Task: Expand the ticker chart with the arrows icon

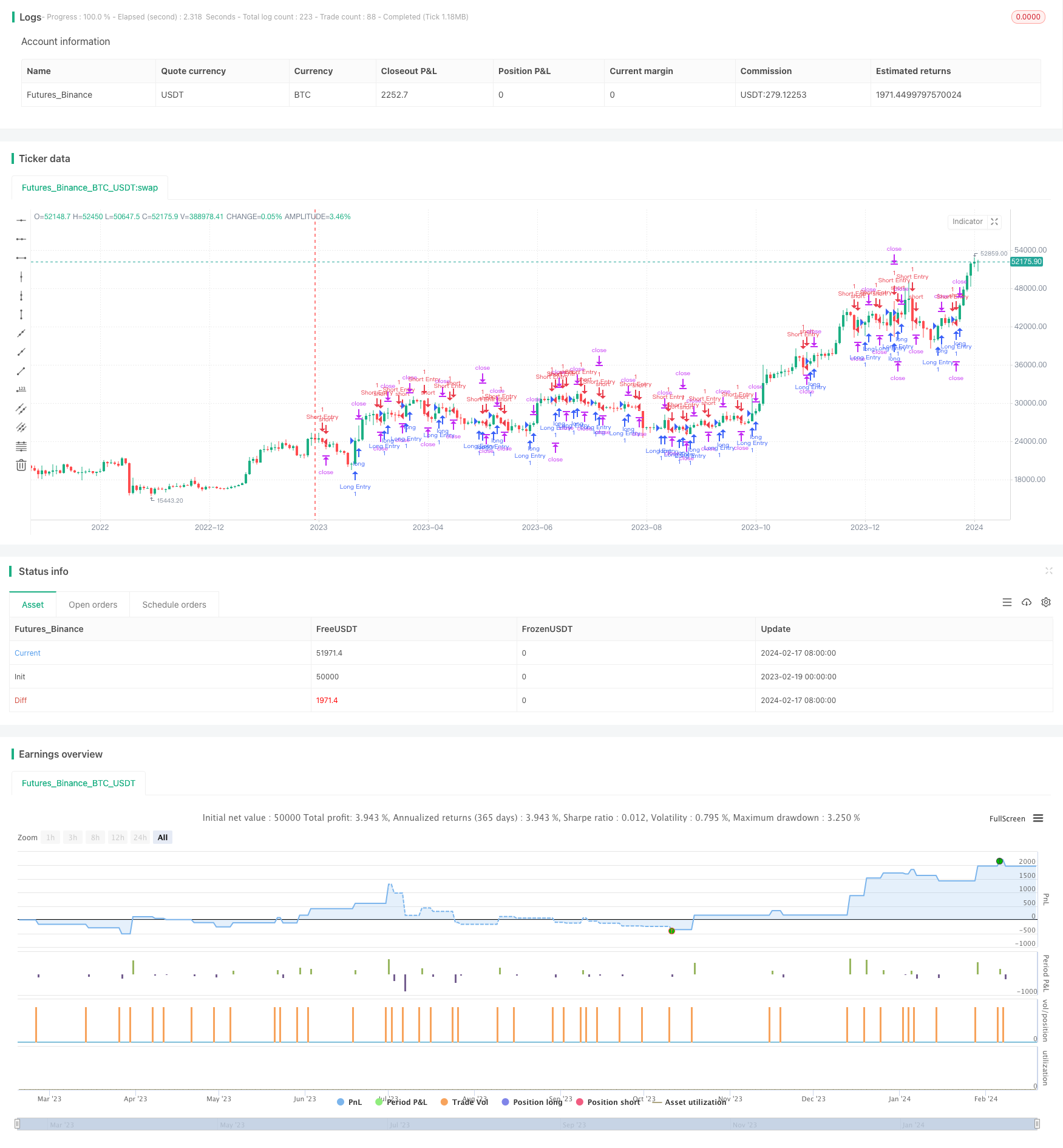Action: (x=994, y=222)
